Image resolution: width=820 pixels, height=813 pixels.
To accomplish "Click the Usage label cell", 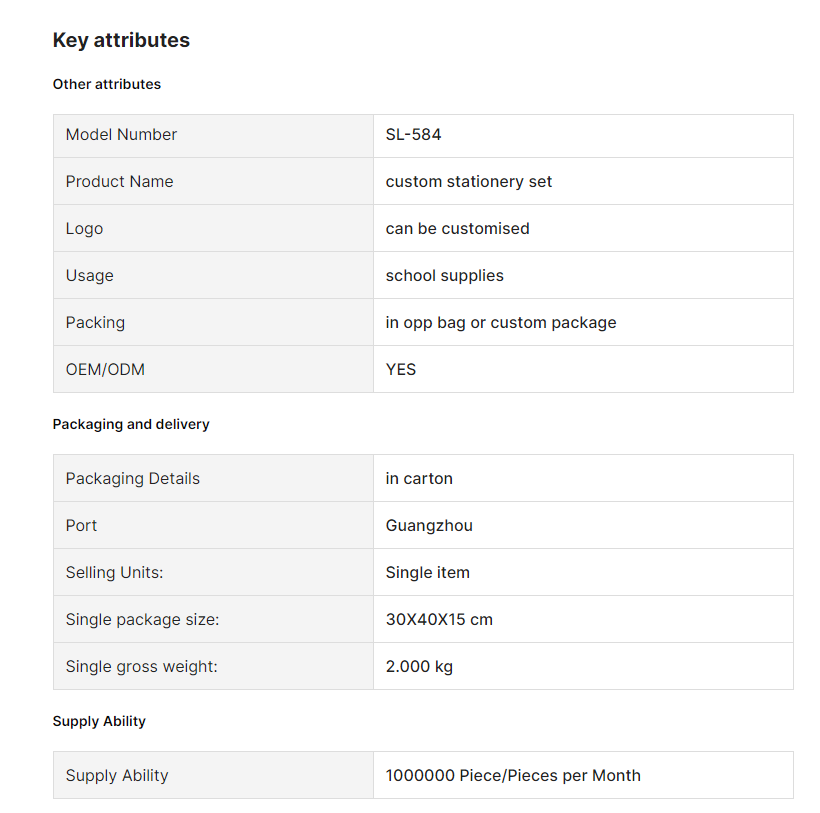I will coord(213,275).
